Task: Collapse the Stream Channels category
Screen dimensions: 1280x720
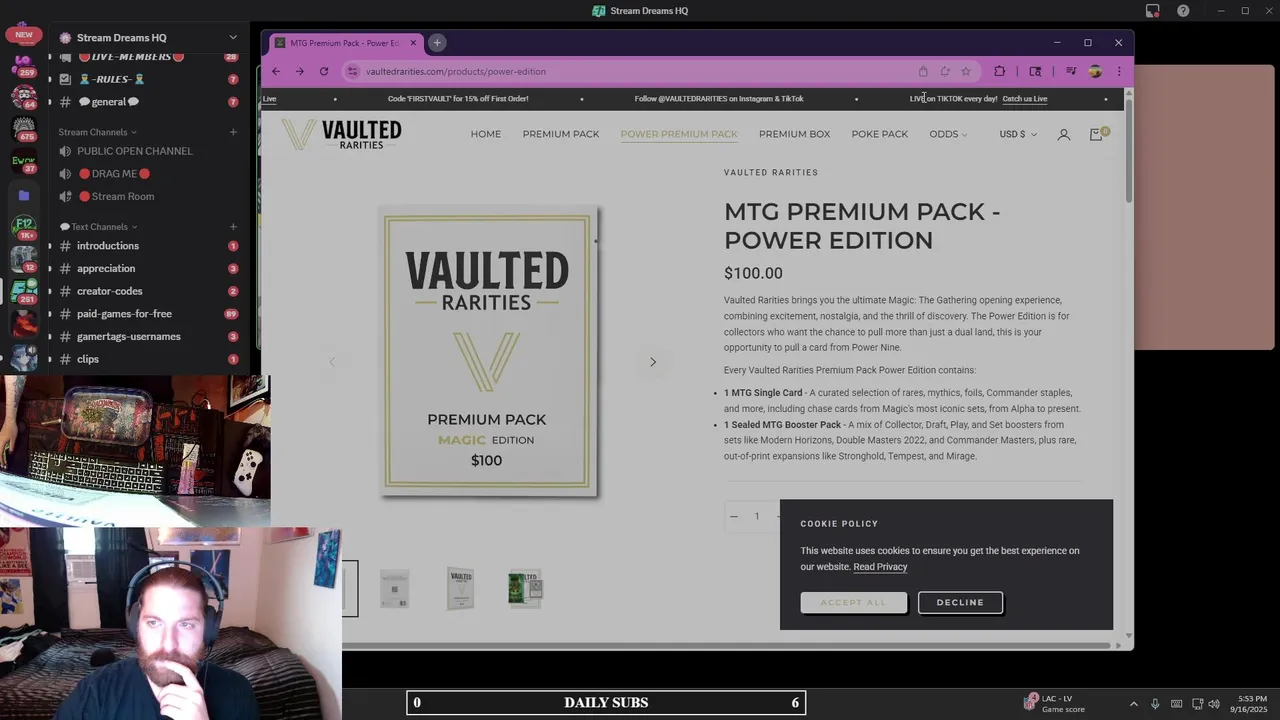Action: pos(97,132)
